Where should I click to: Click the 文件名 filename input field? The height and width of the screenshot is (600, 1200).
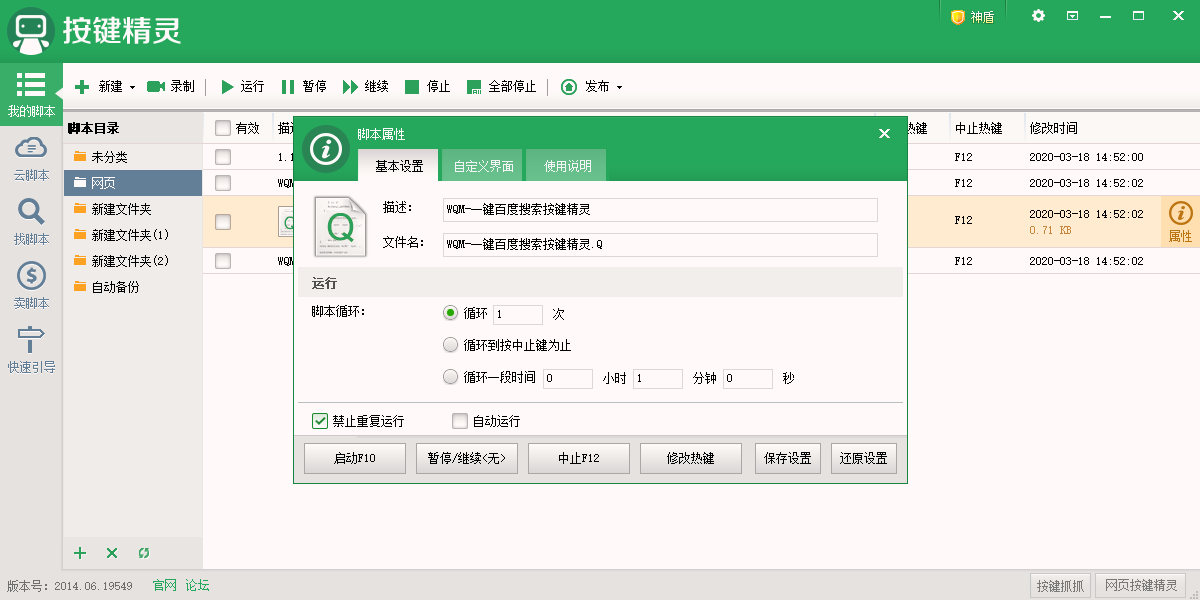(x=660, y=245)
